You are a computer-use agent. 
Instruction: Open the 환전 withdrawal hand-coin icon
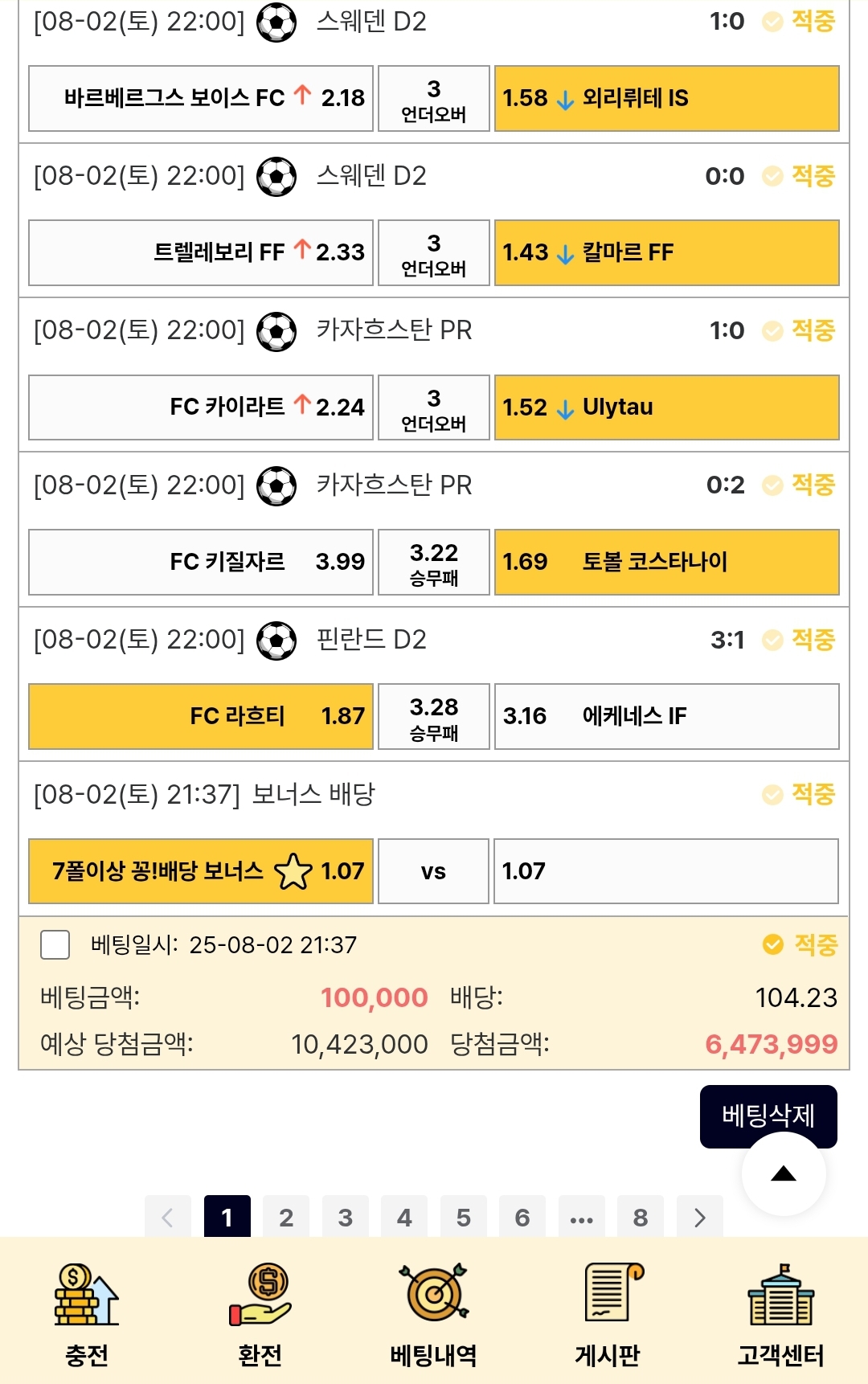260,1295
